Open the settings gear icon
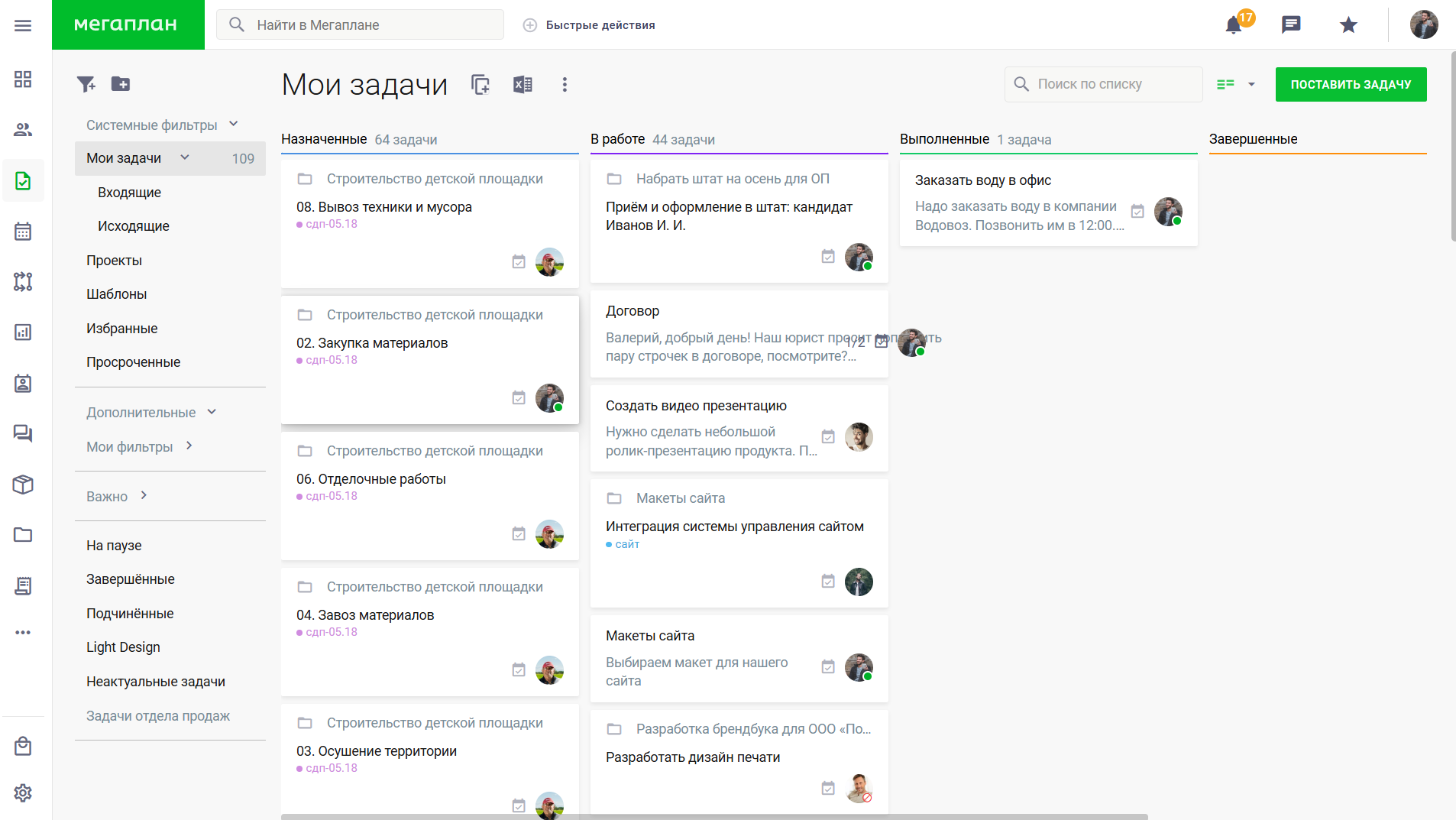This screenshot has width=1456, height=820. (23, 793)
